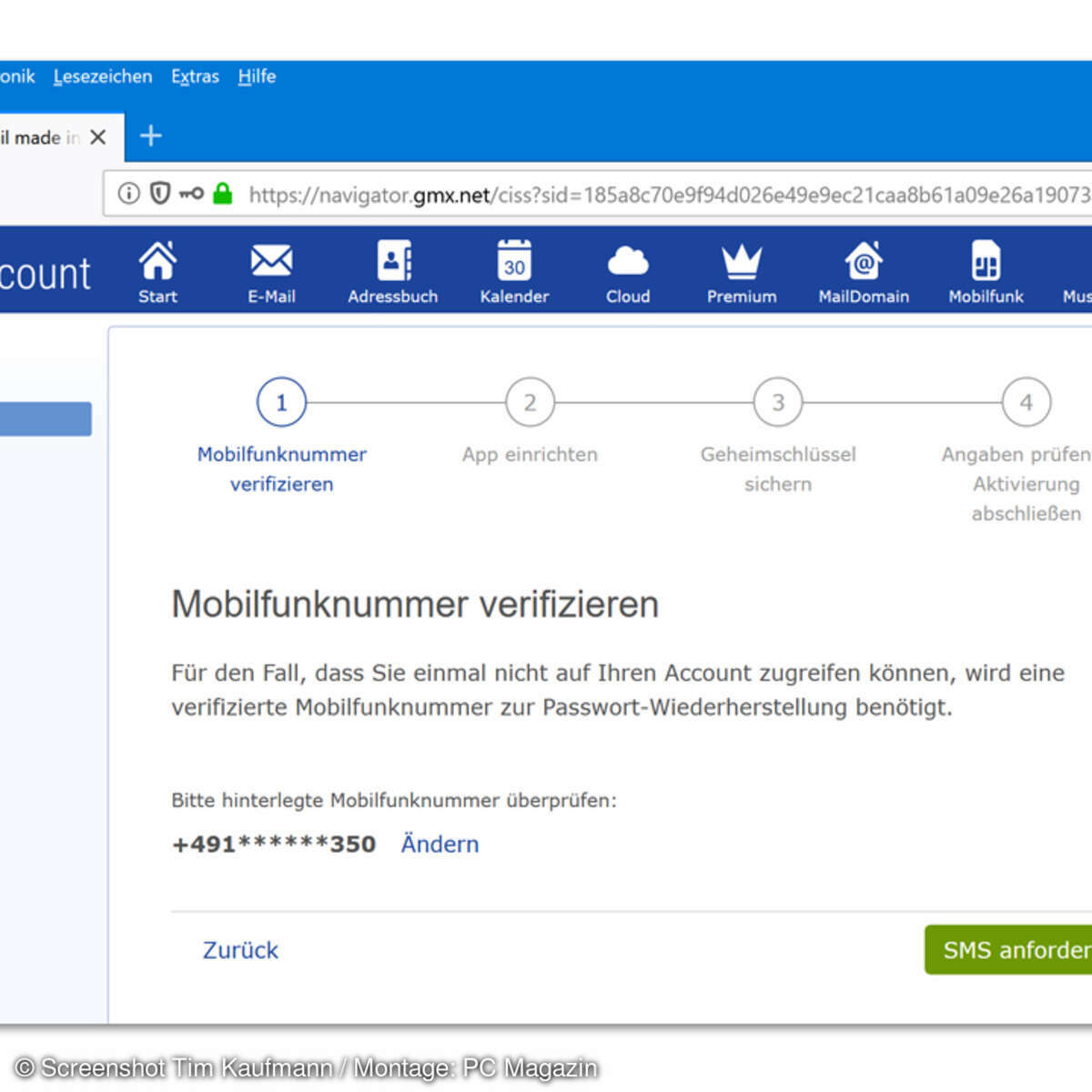Click the tracking protection shield icon

pos(160,193)
